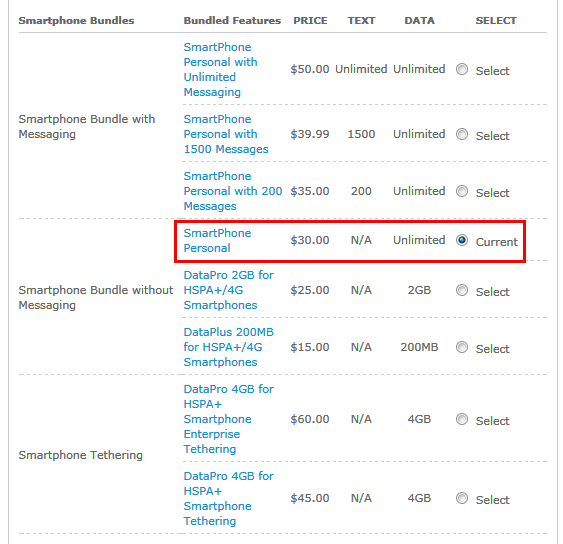Click DataPro 4GB Smartphone Enterprise Tethering link
The width and height of the screenshot is (563, 544).
[229, 419]
